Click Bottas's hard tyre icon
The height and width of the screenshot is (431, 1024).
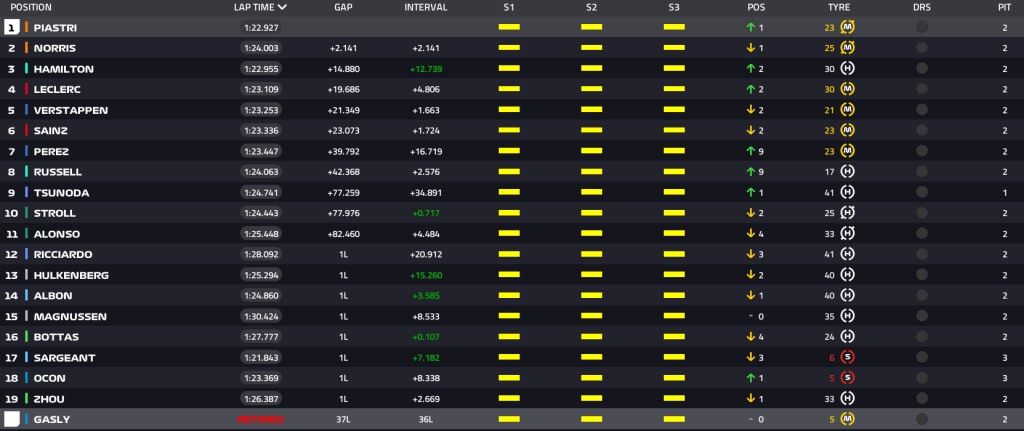pos(848,337)
